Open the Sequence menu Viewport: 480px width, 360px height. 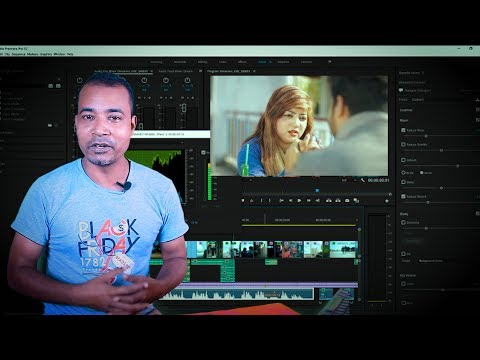point(18,54)
